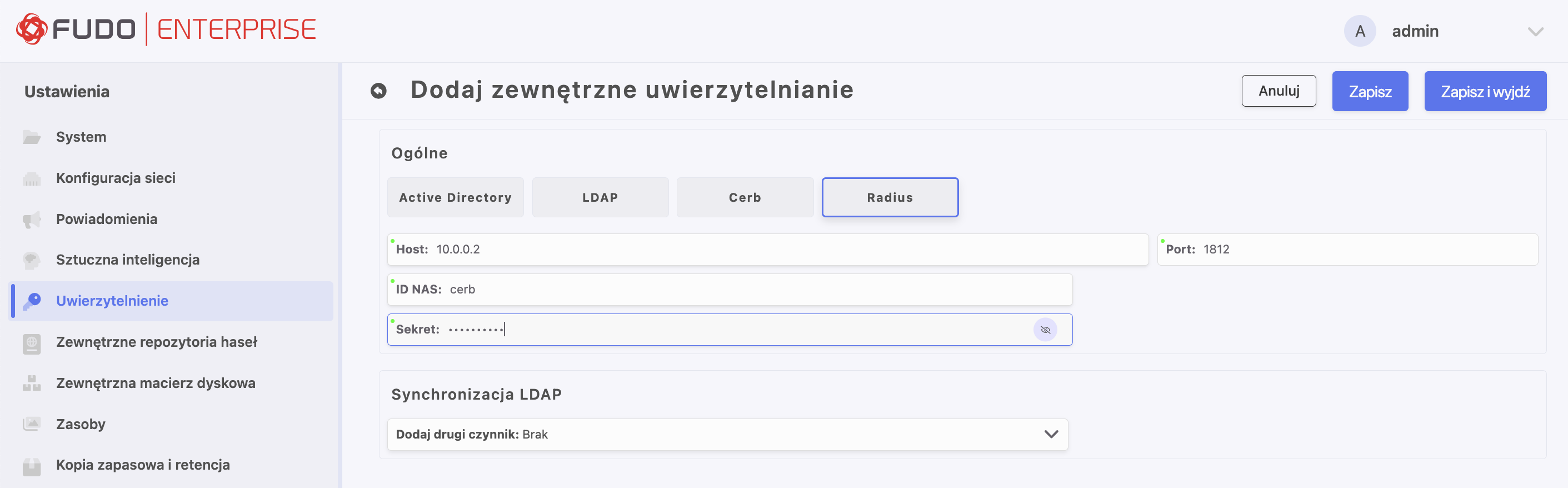Expand the admin user menu chevron
Screen dimensions: 1568x488
click(1535, 32)
